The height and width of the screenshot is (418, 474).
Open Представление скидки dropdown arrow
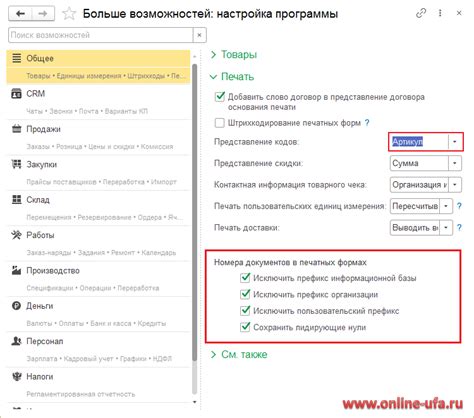tap(455, 163)
